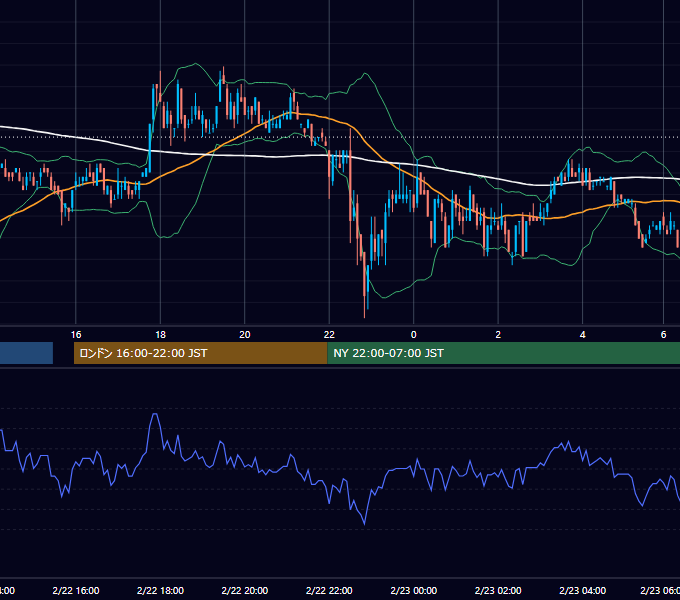
Task: Click the oscillator lowest trough after 22:00
Action: pos(364,523)
